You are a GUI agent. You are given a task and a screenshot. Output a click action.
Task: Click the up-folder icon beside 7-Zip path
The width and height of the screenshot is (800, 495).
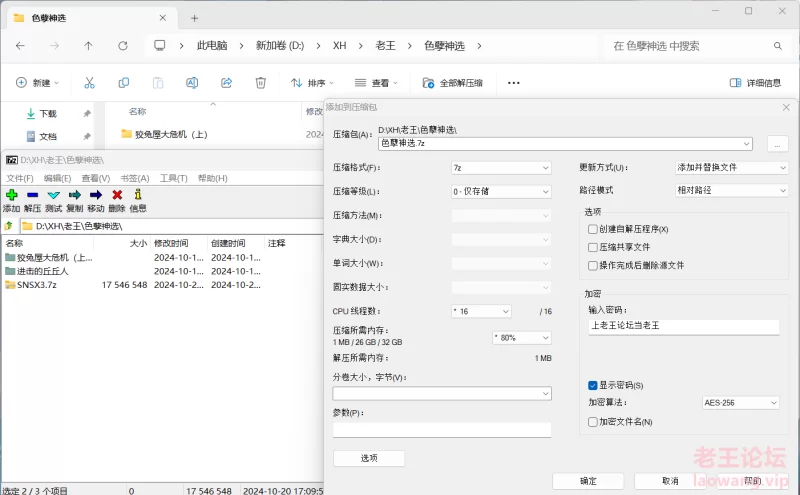tap(8, 226)
